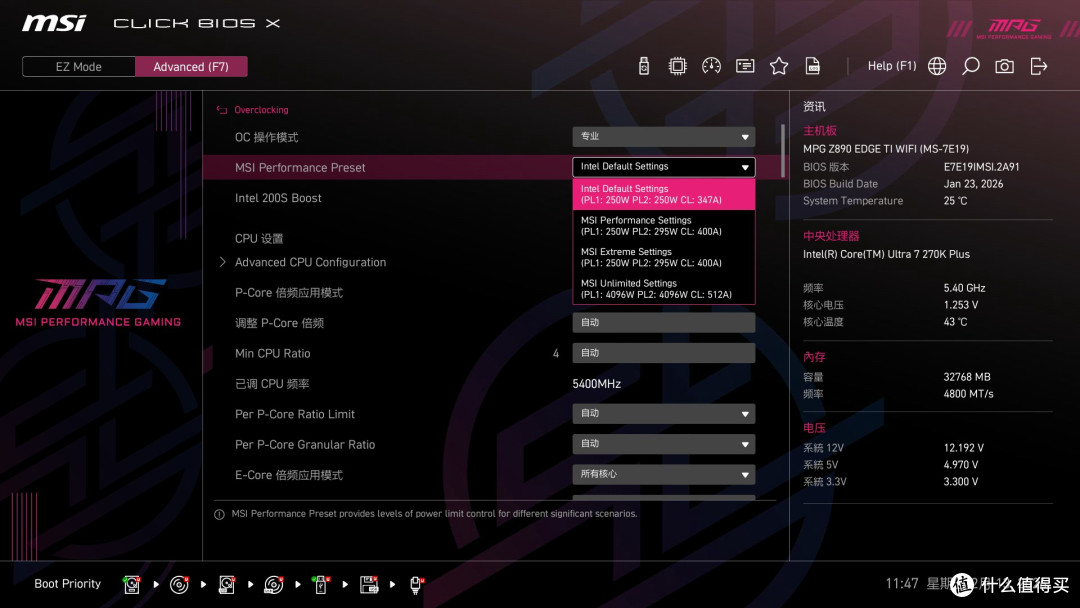Image resolution: width=1080 pixels, height=608 pixels.
Task: Click the 4800 MT/s memory speed value
Action: [x=968, y=394]
